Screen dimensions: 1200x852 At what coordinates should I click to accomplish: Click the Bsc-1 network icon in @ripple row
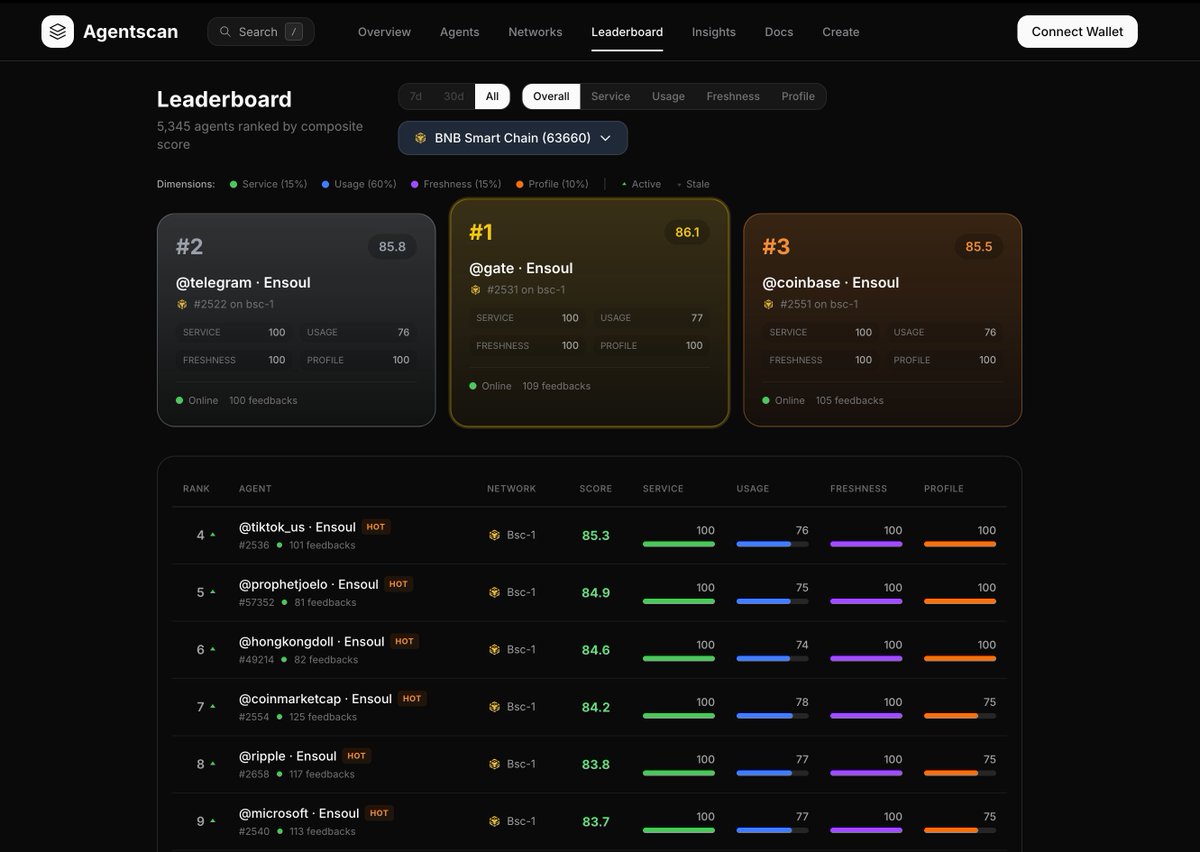pos(494,764)
